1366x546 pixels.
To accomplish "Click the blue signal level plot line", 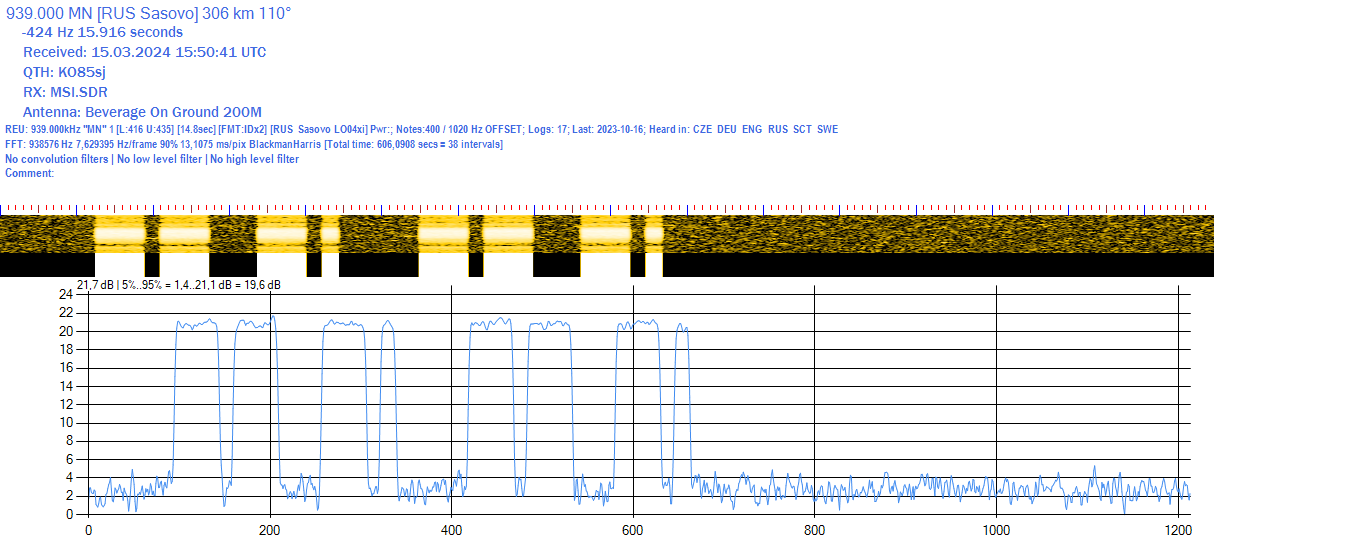I will point(640,413).
